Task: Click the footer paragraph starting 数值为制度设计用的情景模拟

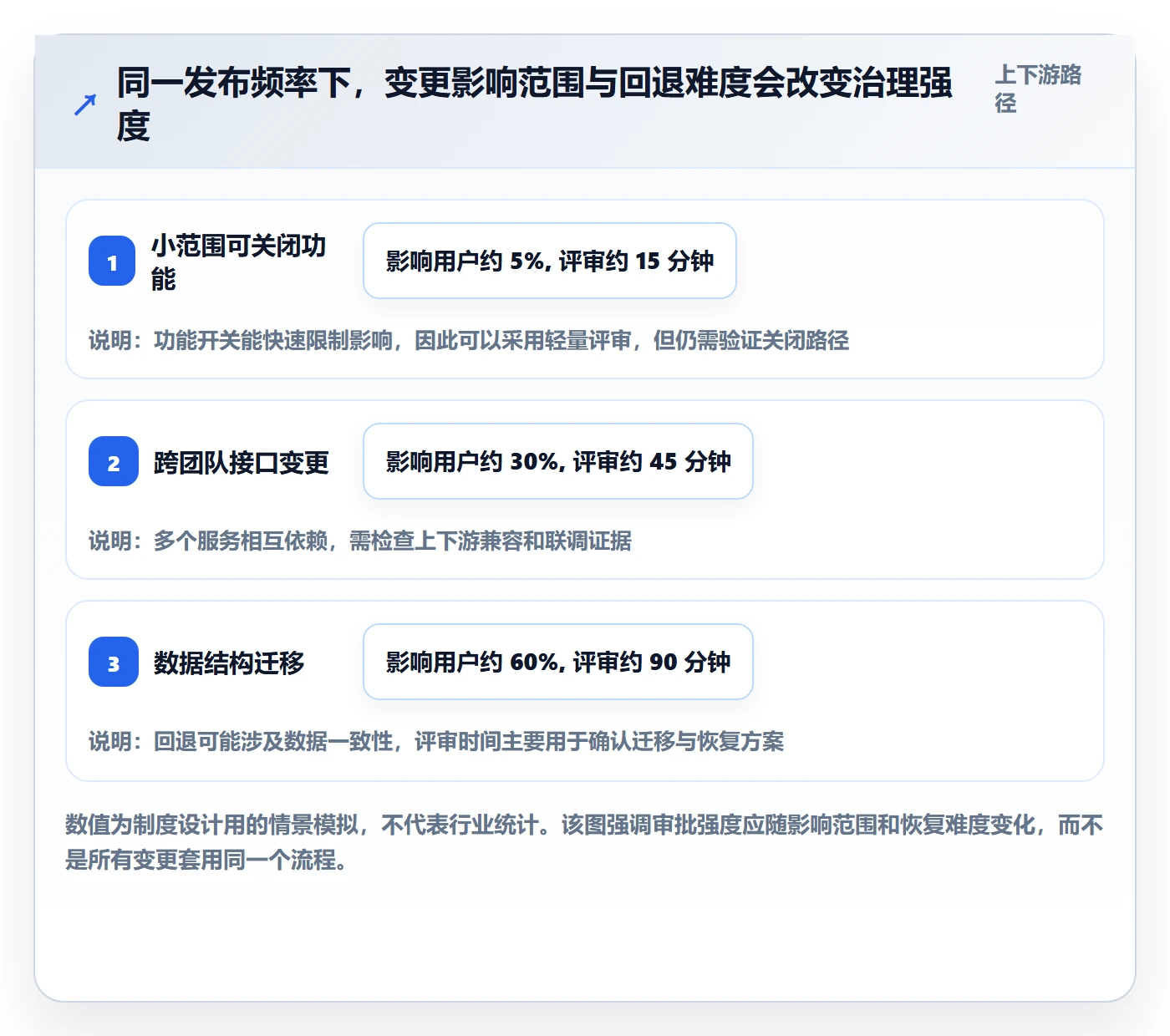Action: 585,842
